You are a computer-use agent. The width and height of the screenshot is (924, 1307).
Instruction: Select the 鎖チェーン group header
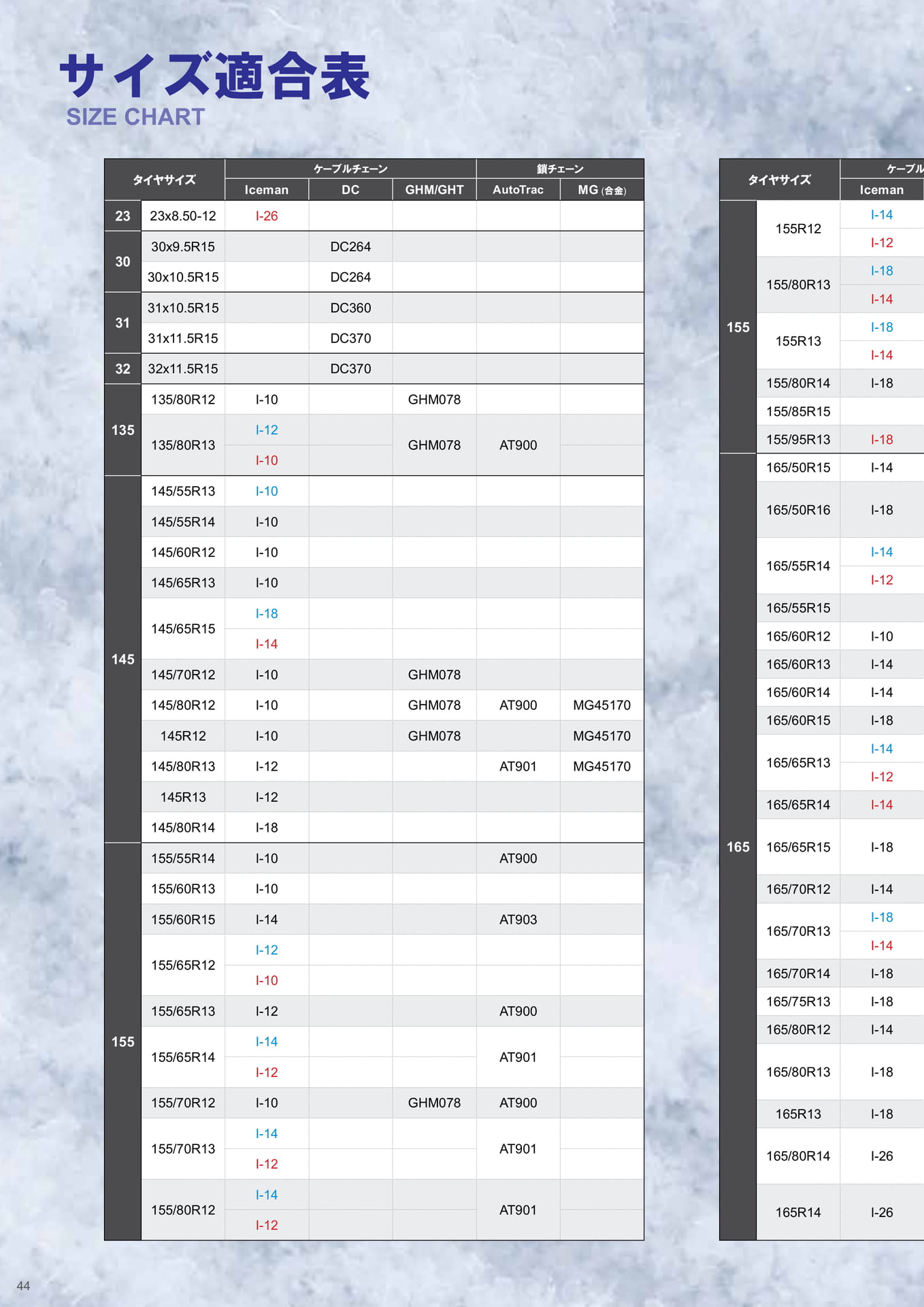pyautogui.click(x=560, y=169)
